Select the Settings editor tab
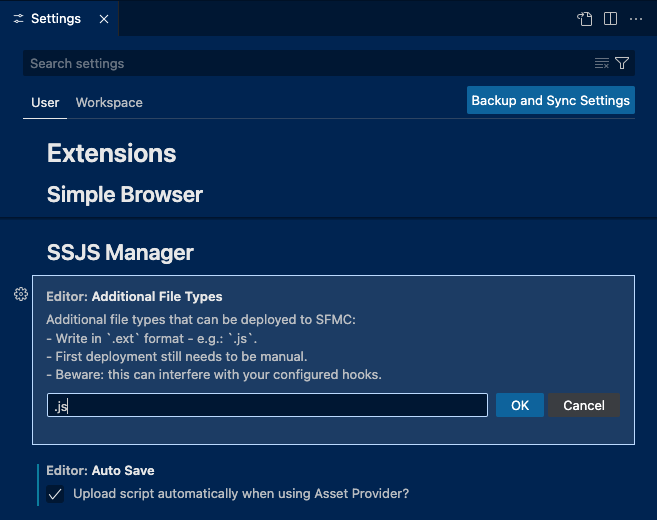 pyautogui.click(x=59, y=18)
